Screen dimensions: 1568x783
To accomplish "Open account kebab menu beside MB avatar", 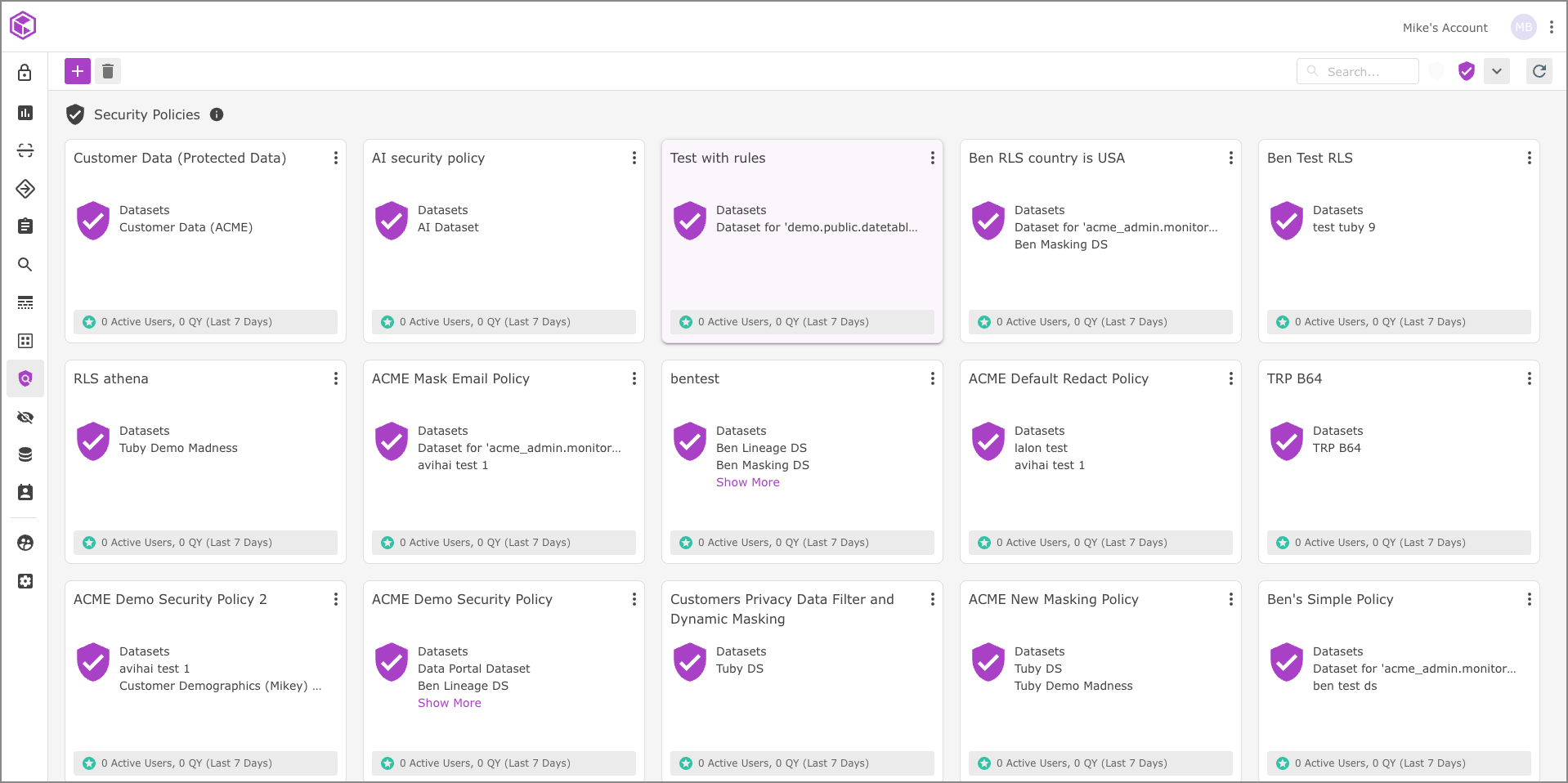I will [1551, 27].
